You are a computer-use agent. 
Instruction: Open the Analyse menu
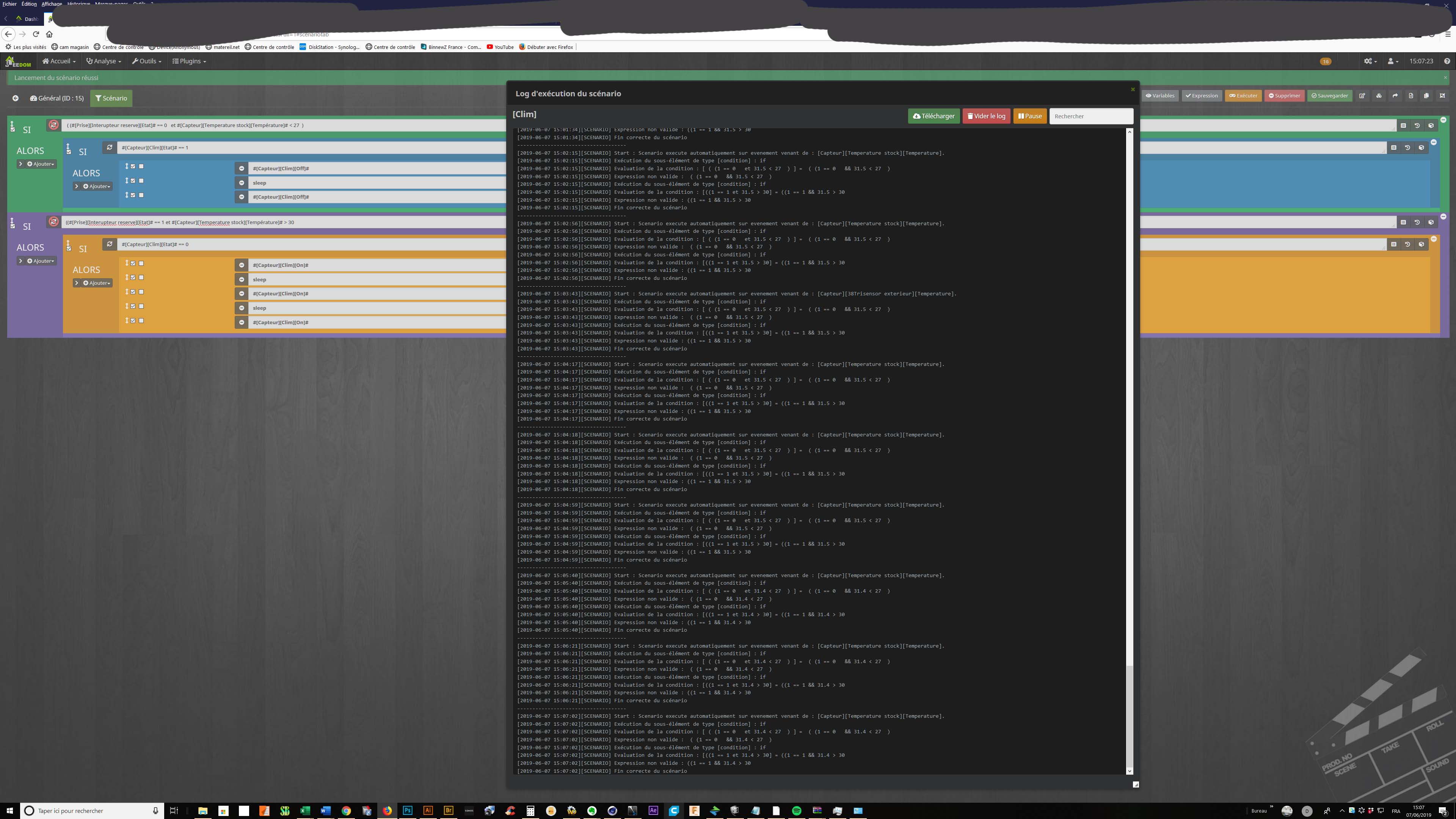(104, 61)
